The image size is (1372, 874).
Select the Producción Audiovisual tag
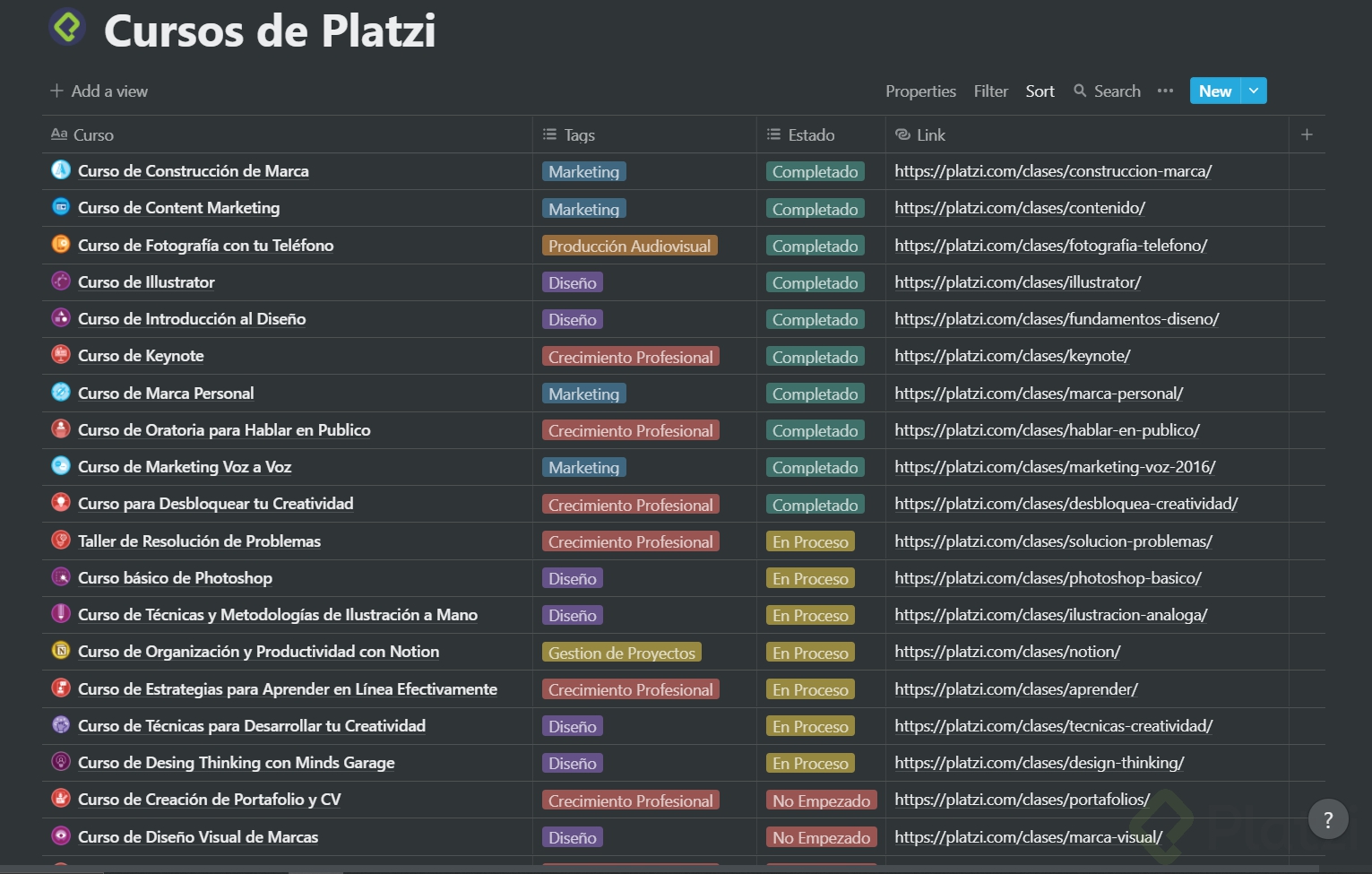point(629,246)
